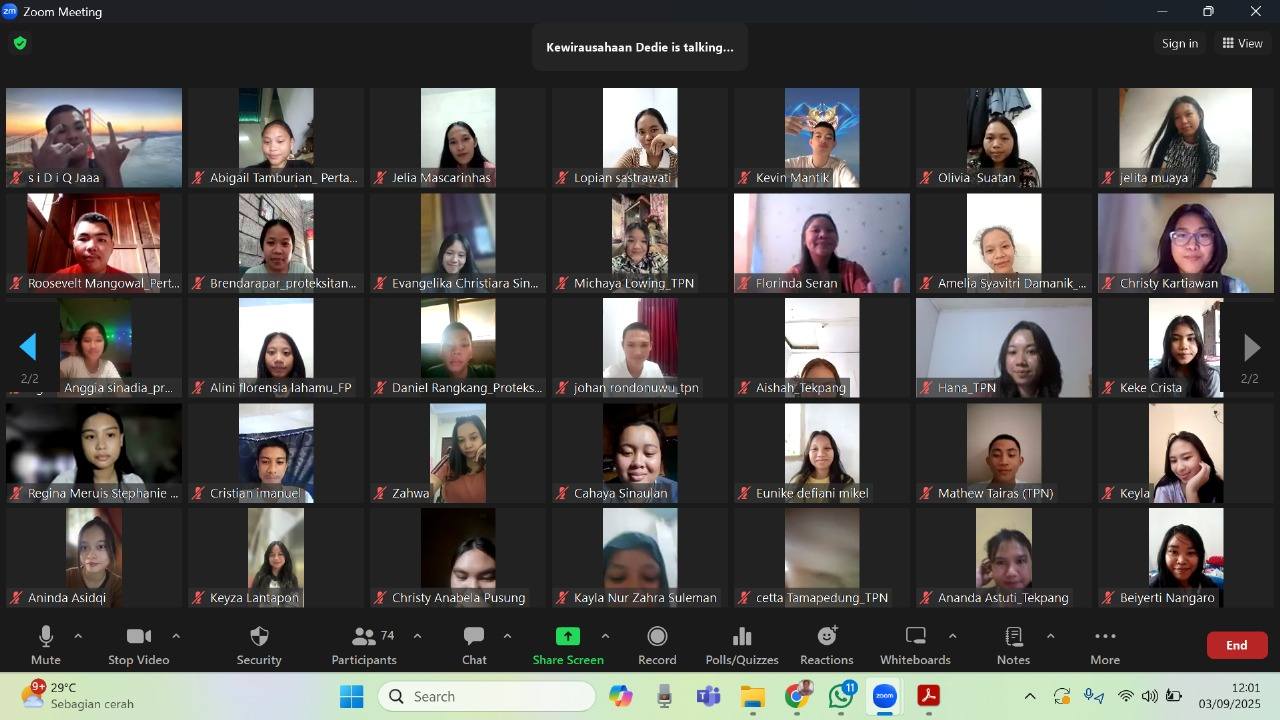This screenshot has width=1280, height=720.
Task: Stop Video camera toggle
Action: click(138, 645)
